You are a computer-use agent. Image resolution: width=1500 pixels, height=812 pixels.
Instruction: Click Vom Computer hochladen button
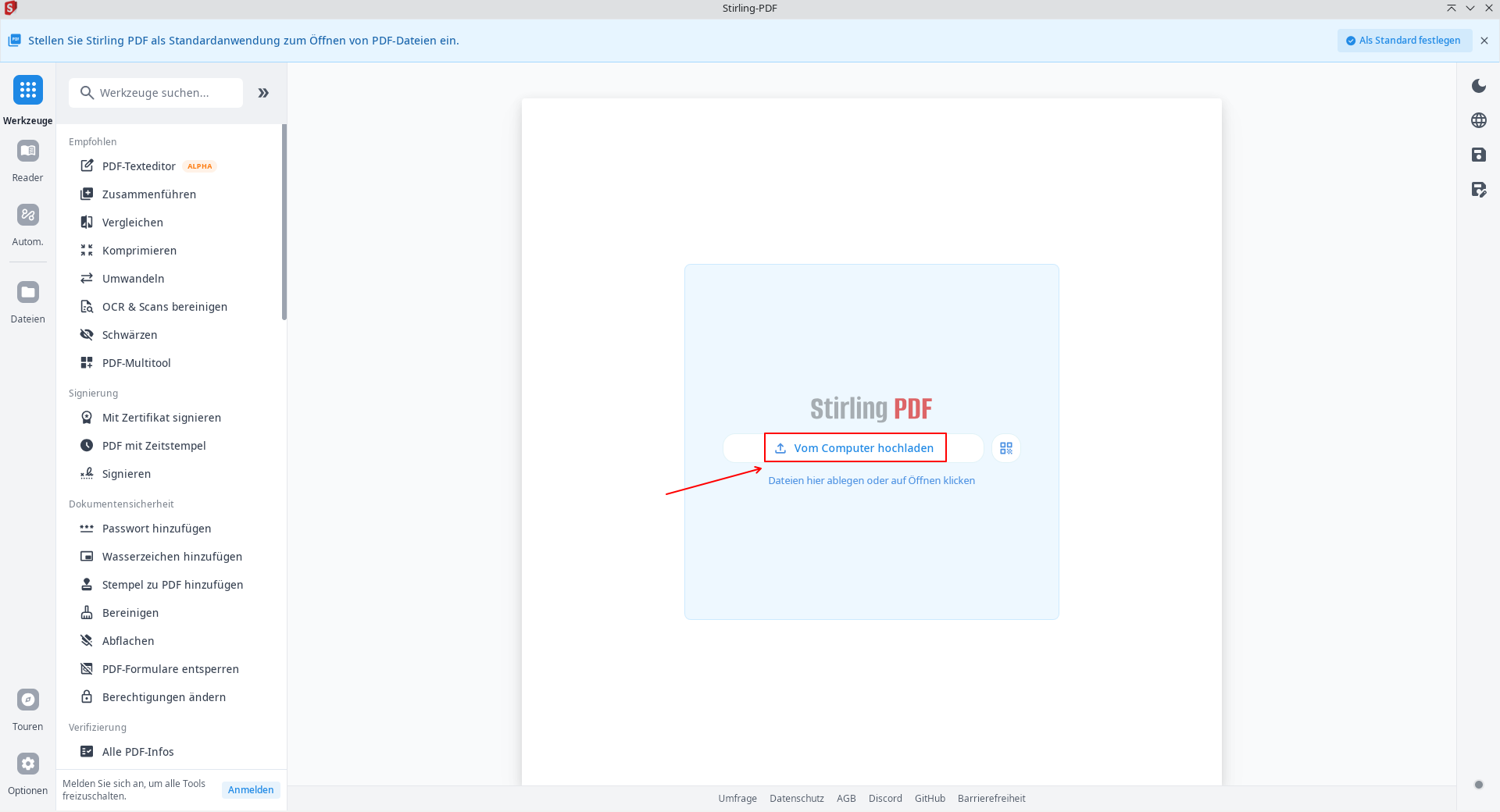tap(855, 448)
